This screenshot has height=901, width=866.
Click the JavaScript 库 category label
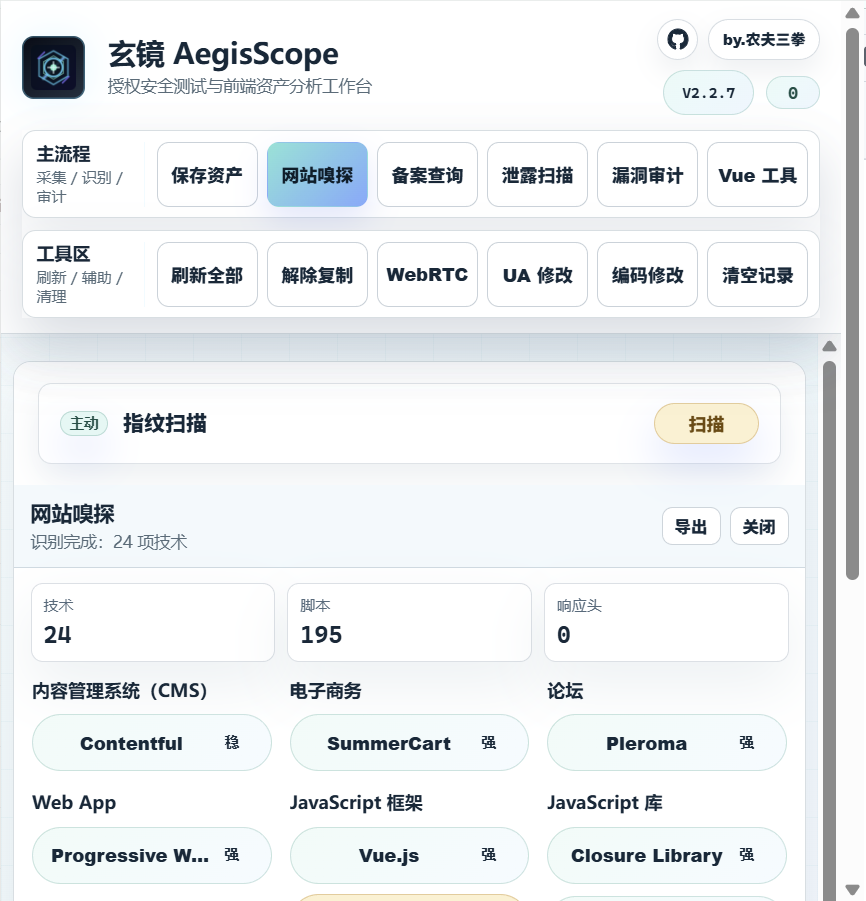(605, 802)
